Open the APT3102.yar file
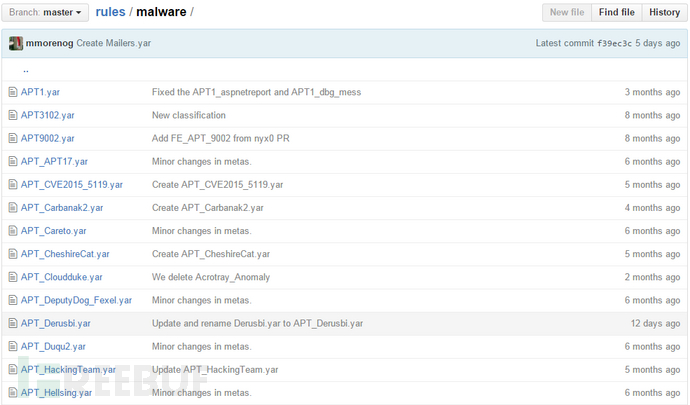Viewport: 690px width, 405px height. pos(48,115)
